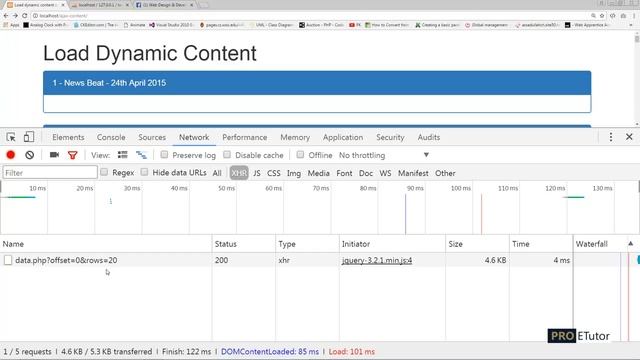Expand News Beat 24th April 2015 panel
640x360 pixels.
click(317, 83)
